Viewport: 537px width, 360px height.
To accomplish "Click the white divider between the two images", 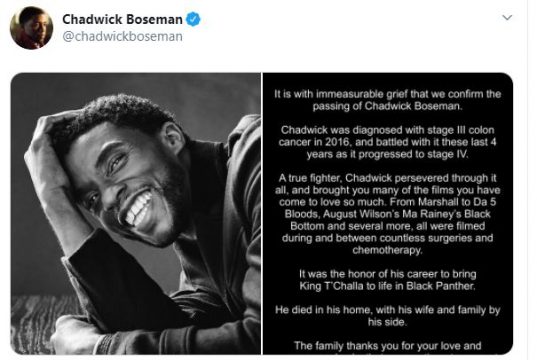I will (x=262, y=213).
